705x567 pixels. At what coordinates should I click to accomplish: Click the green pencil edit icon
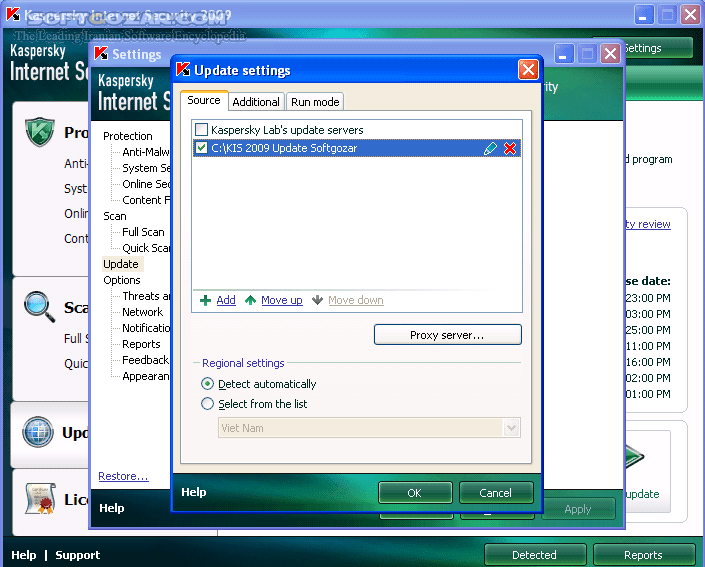490,149
